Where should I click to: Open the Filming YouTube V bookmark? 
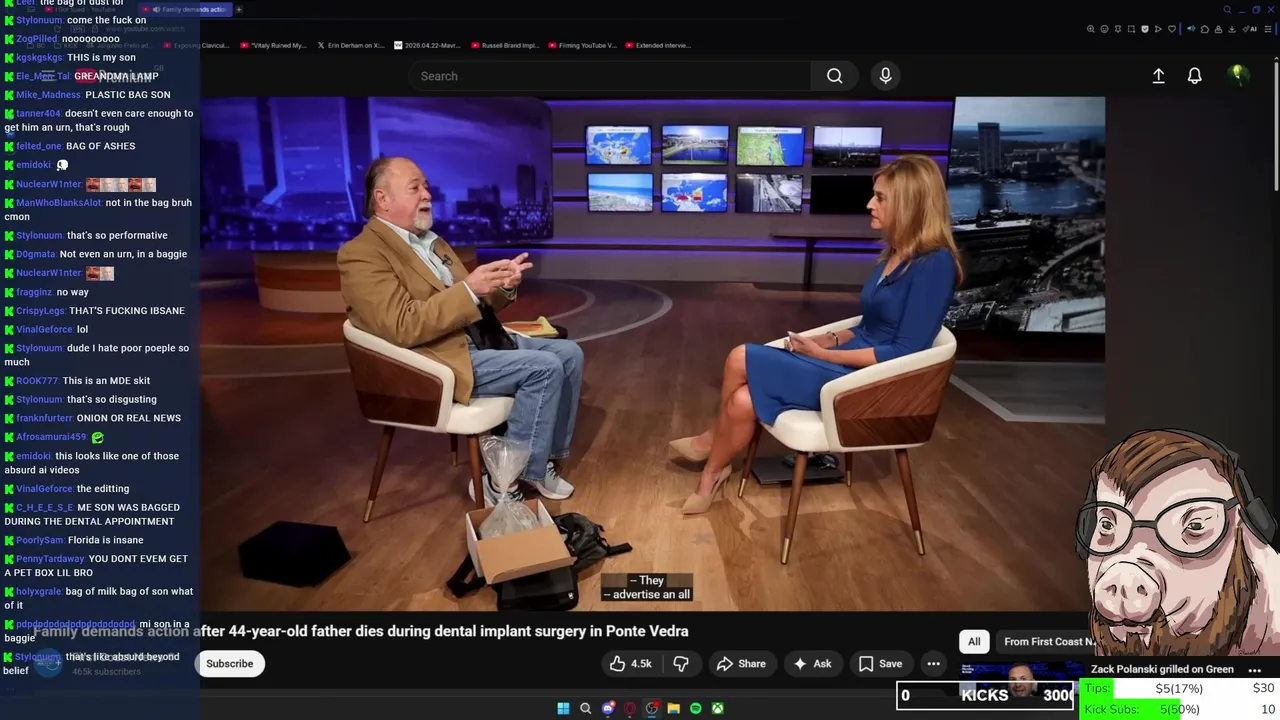click(x=582, y=45)
